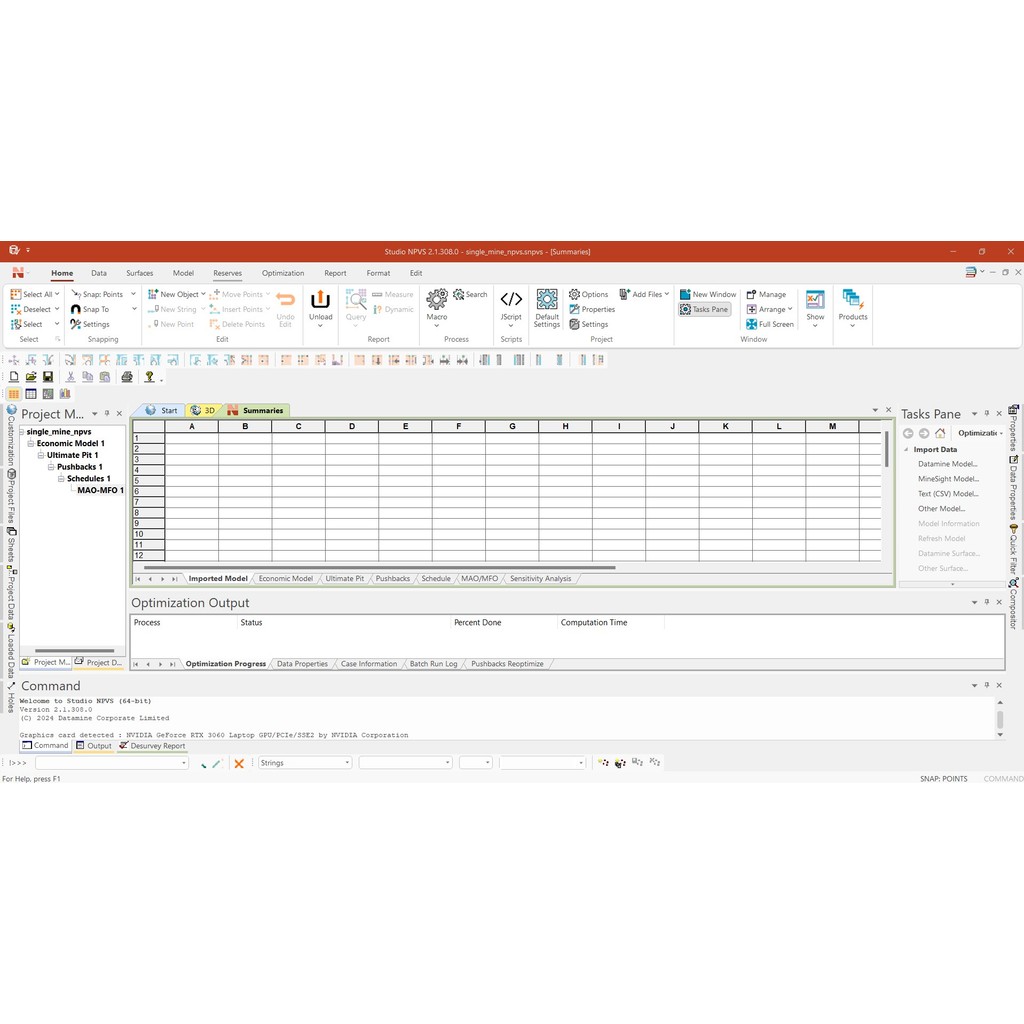Viewport: 1024px width, 1024px height.
Task: Click the blue table view icon
Action: click(31, 394)
